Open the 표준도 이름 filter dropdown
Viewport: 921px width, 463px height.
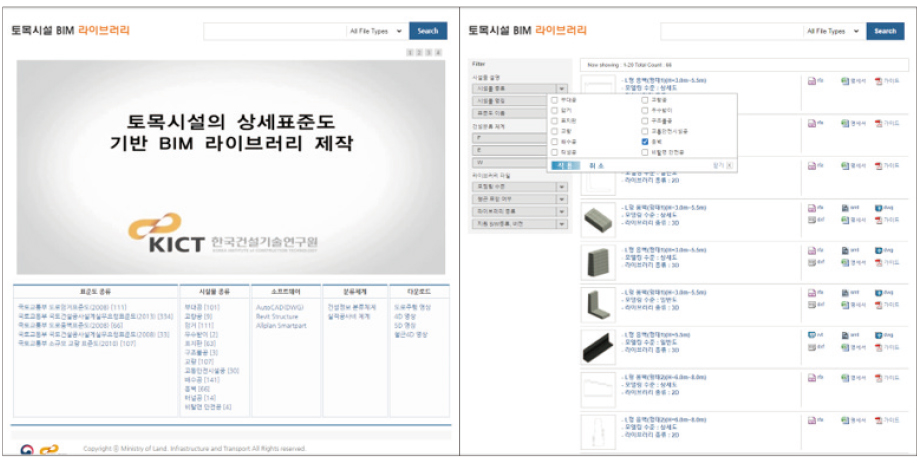click(x=510, y=113)
